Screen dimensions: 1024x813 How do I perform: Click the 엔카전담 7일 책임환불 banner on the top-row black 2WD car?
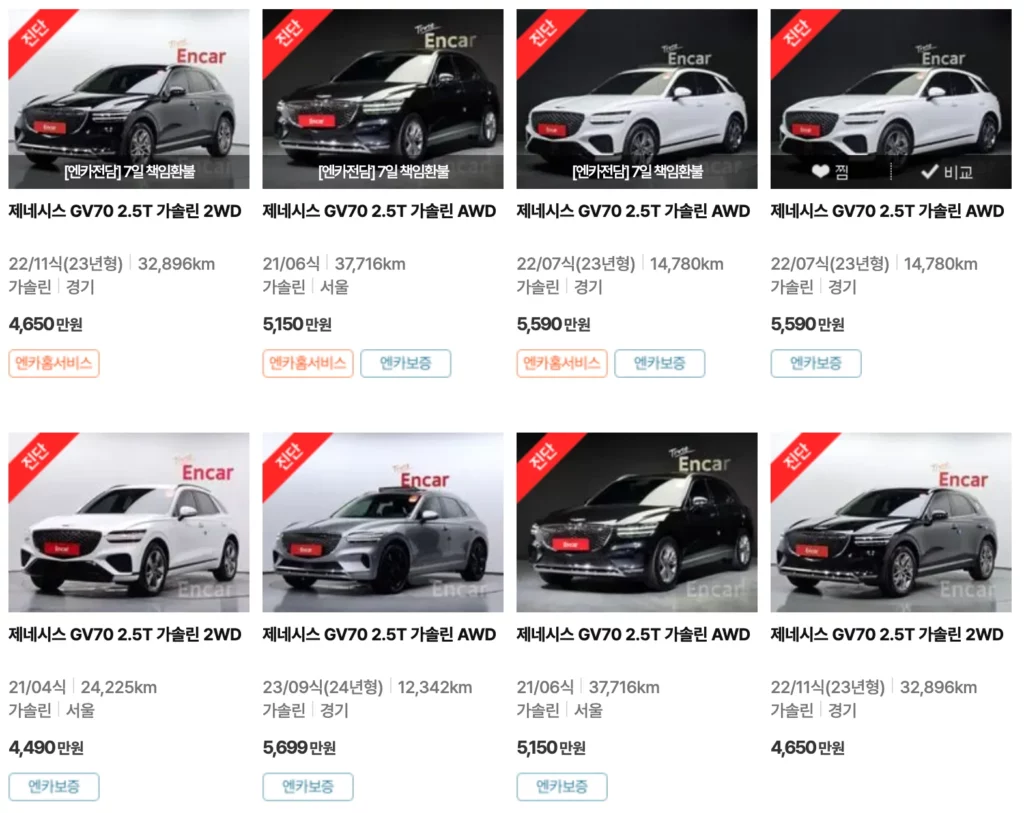point(129,172)
